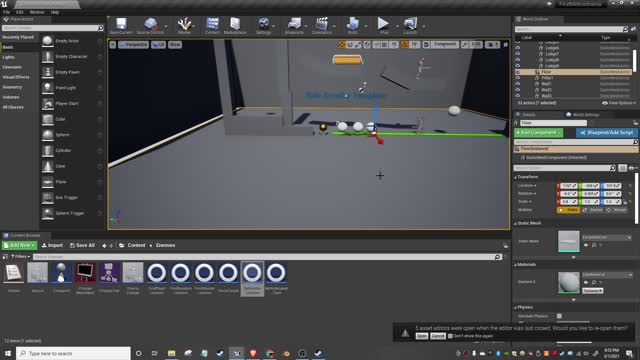Open Cinematics from the toolbar
This screenshot has width=640, height=360.
pos(322,26)
